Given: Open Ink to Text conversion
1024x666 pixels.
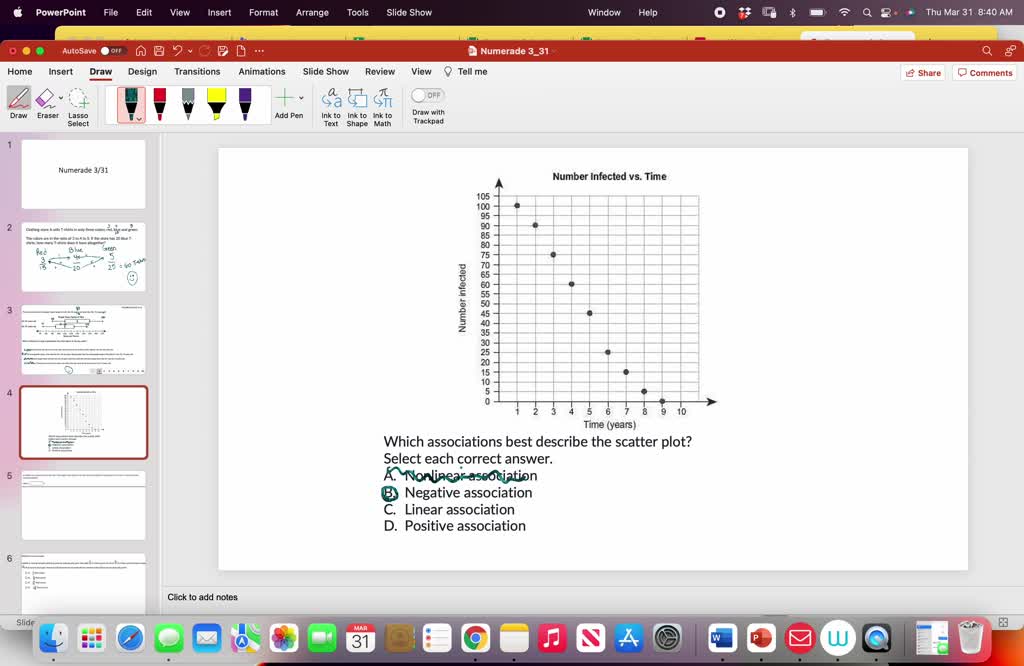Looking at the screenshot, I should (x=331, y=103).
